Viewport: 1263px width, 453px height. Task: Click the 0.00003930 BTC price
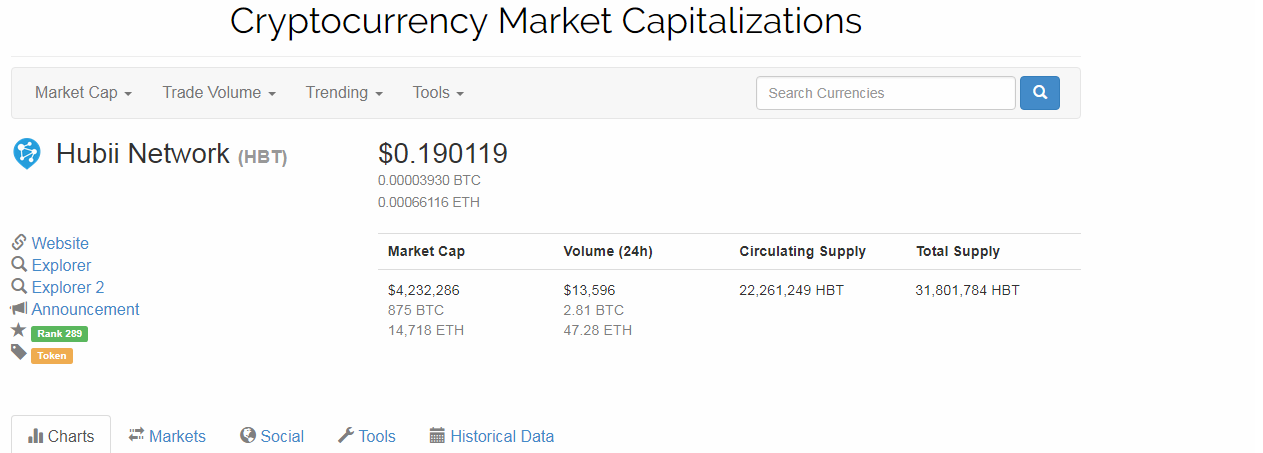click(429, 180)
